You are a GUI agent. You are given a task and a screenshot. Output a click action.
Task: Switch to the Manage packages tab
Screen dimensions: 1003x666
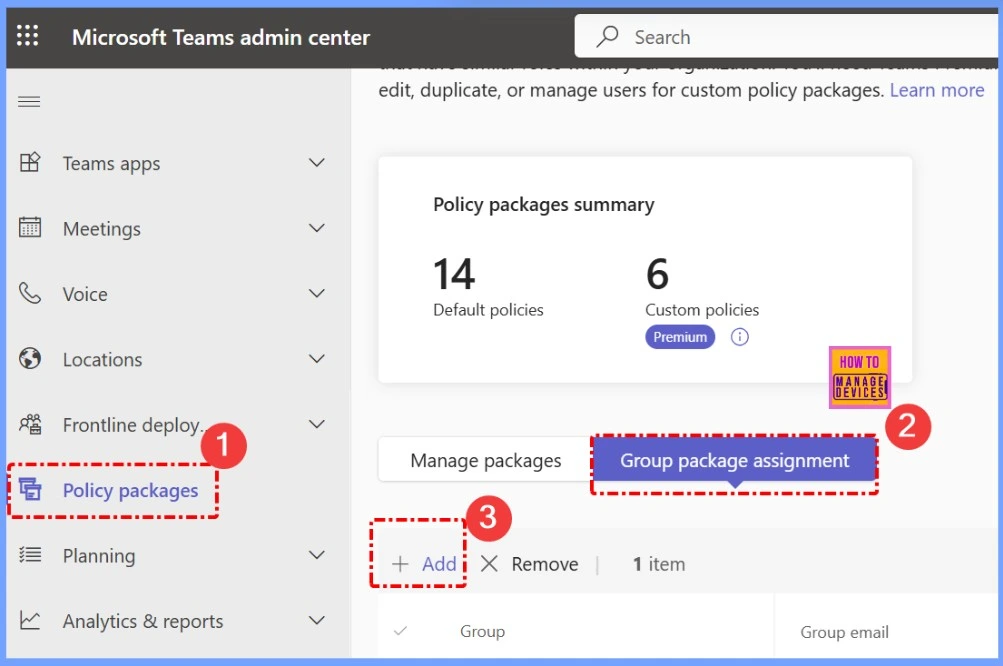tap(486, 460)
